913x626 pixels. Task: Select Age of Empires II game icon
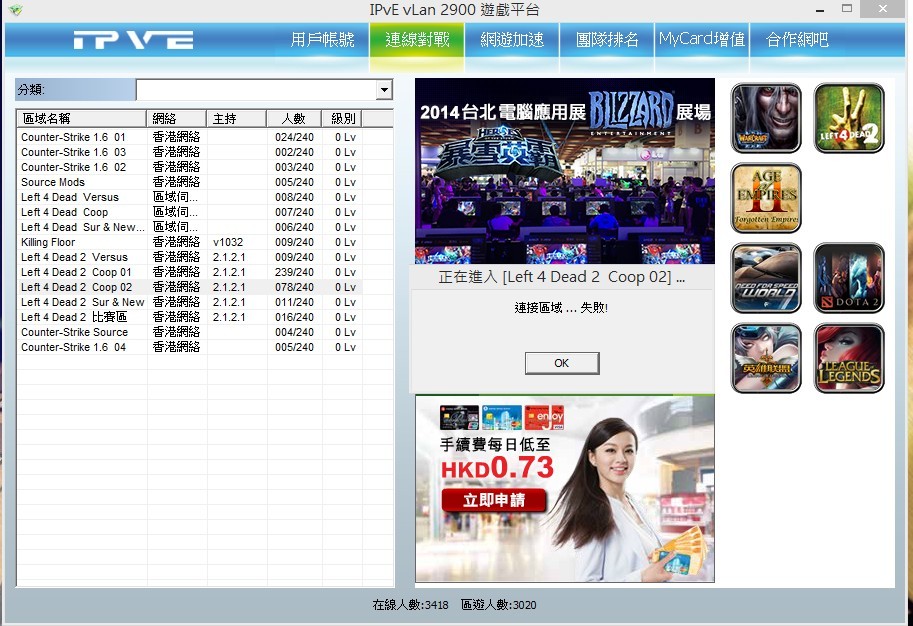pyautogui.click(x=766, y=198)
